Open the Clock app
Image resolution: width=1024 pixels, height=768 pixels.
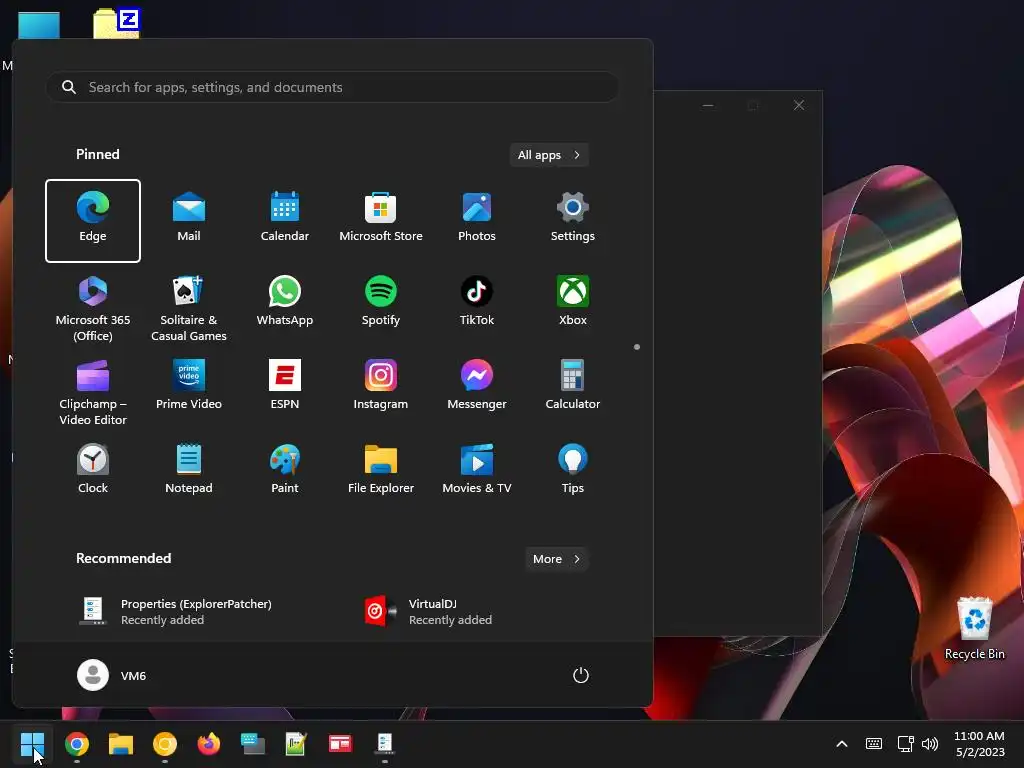pos(93,472)
